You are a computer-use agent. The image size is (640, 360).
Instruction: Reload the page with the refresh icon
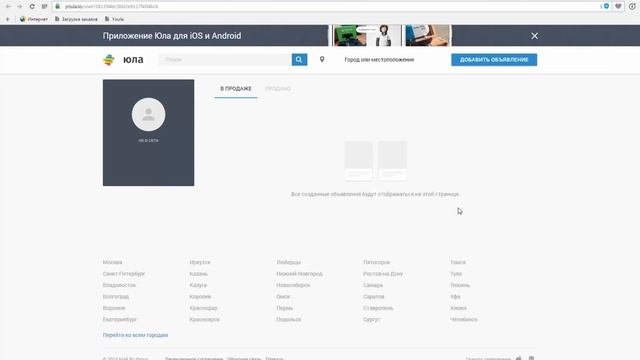coord(32,7)
